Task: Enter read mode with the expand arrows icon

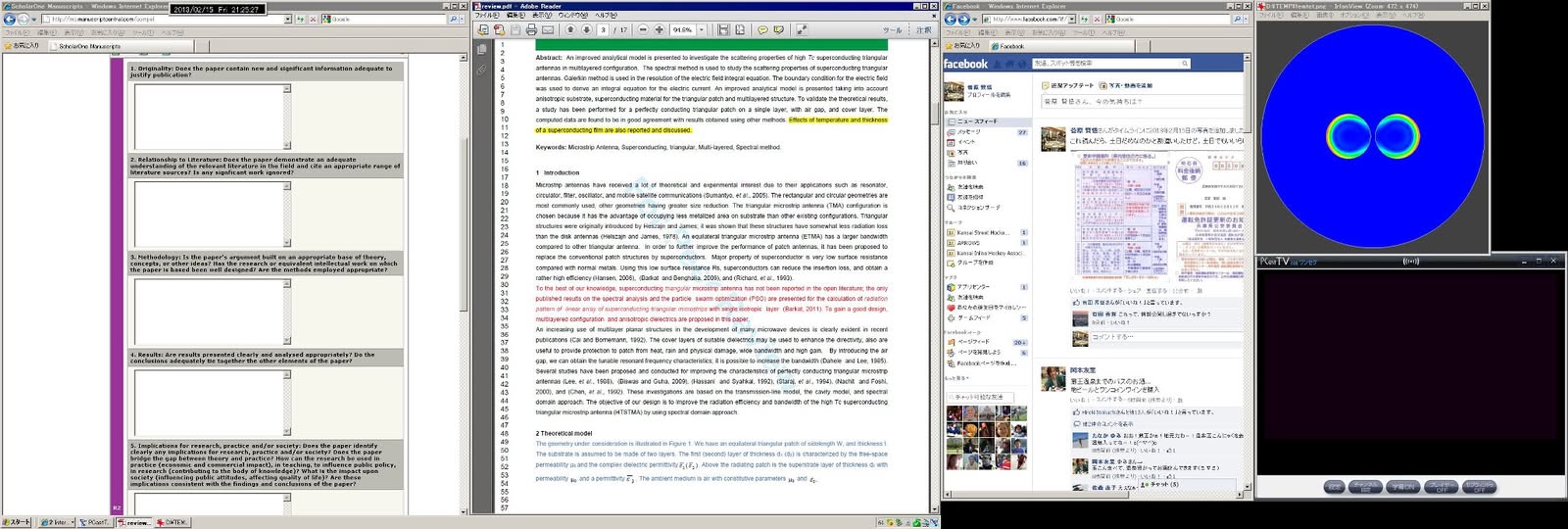Action: tap(802, 30)
